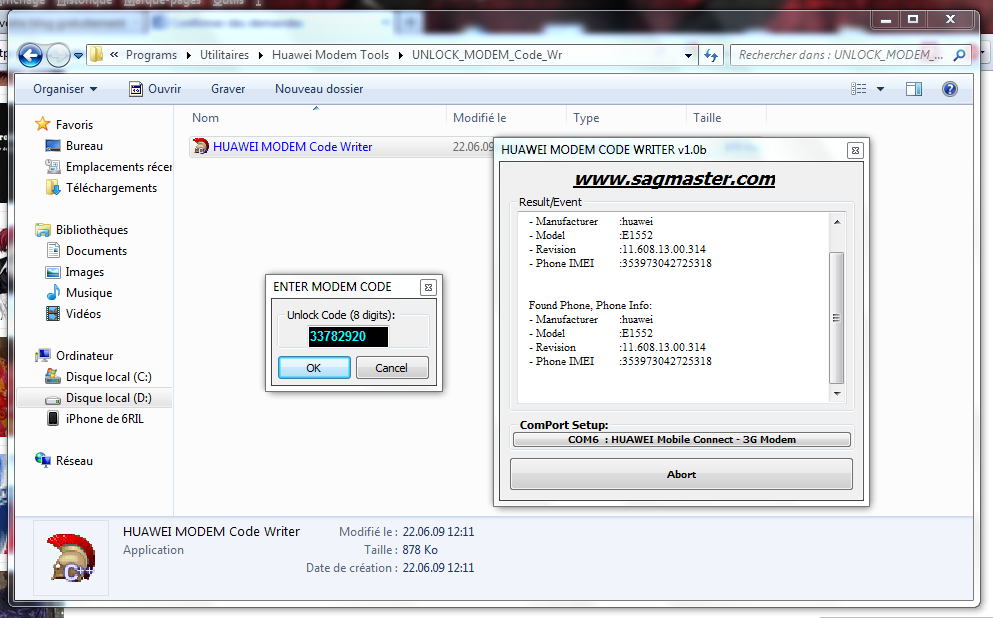Click the blue help question icon
The image size is (993, 618).
pyautogui.click(x=949, y=89)
